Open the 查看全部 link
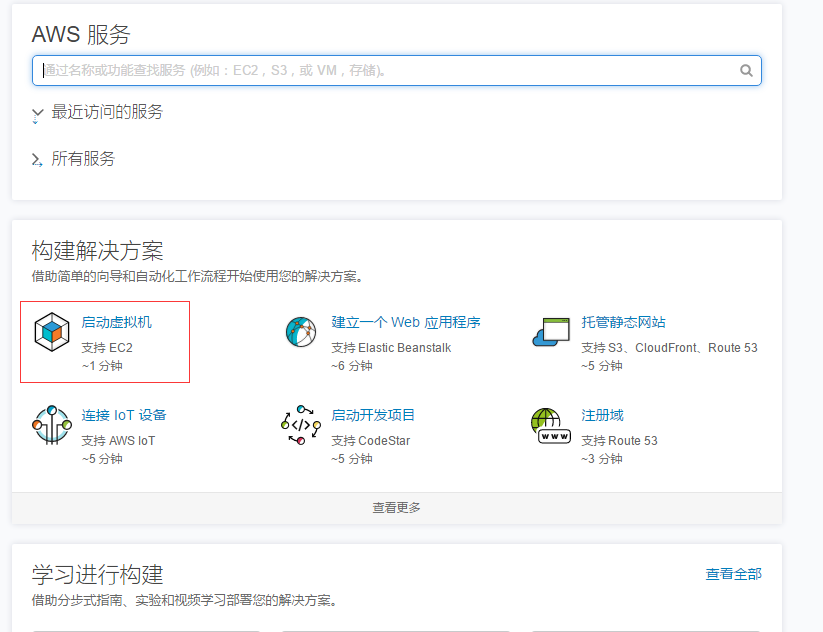 (733, 574)
